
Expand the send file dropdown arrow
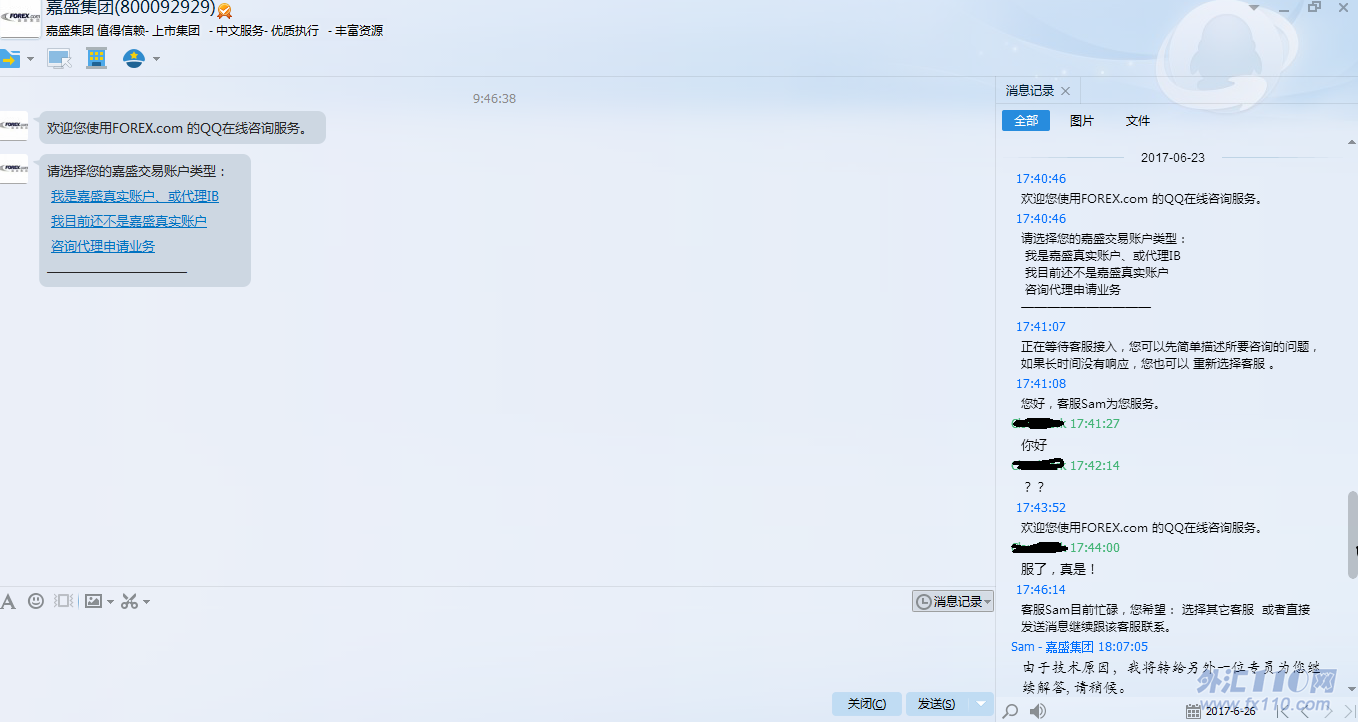[30, 59]
